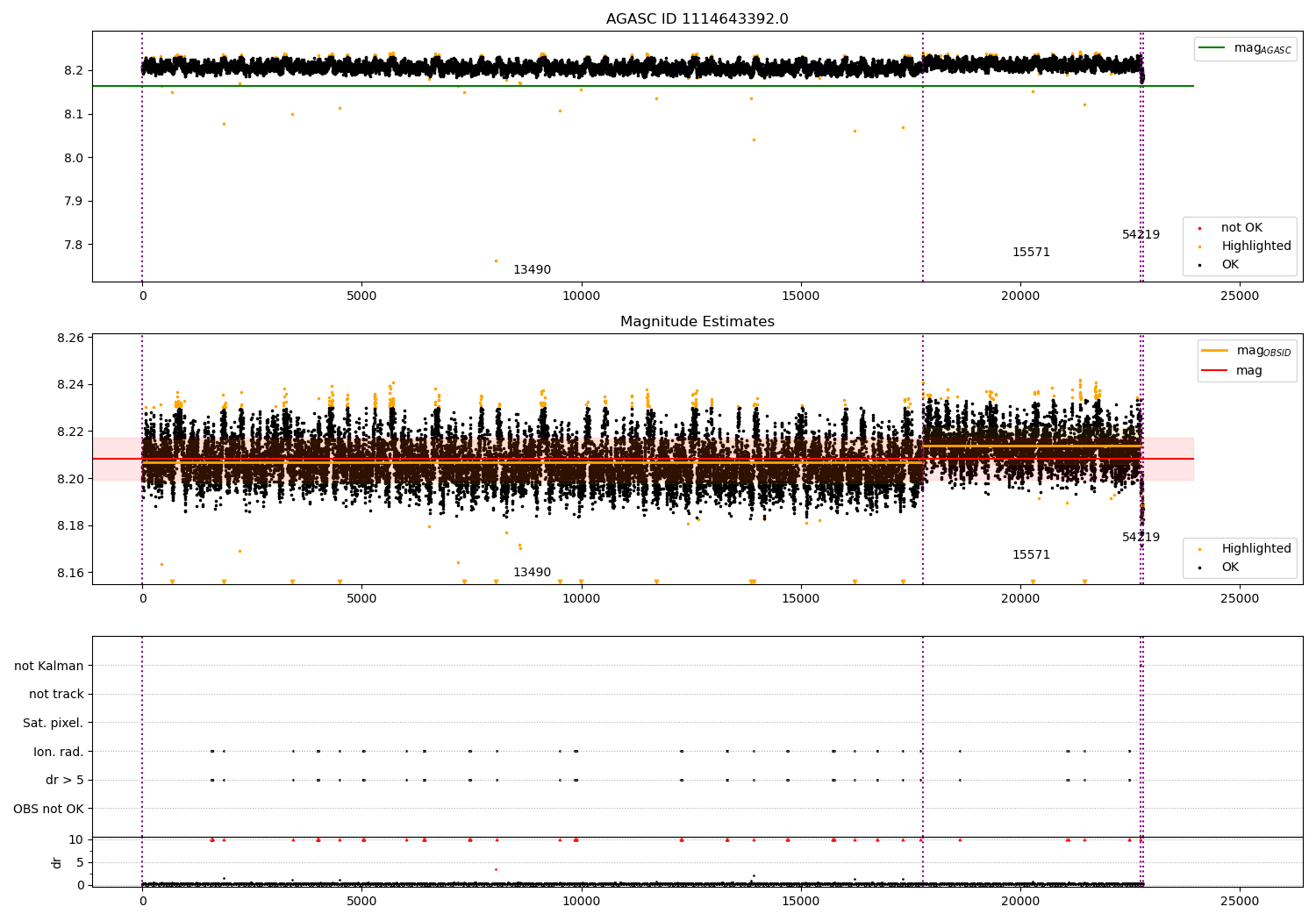Click y-tick '7.8' on the top plot
Viewport: 1316px width, 921px height.
pyautogui.click(x=73, y=246)
